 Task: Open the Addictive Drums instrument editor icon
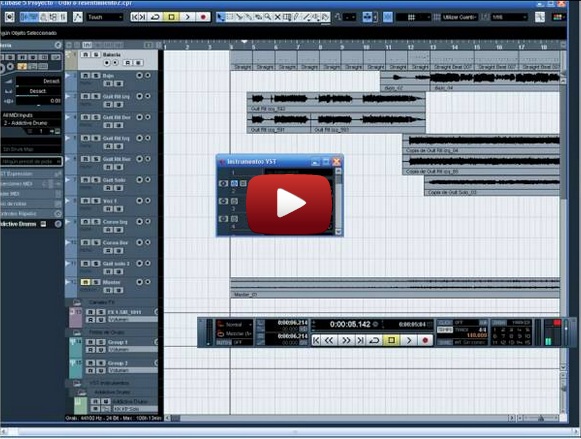[43, 224]
